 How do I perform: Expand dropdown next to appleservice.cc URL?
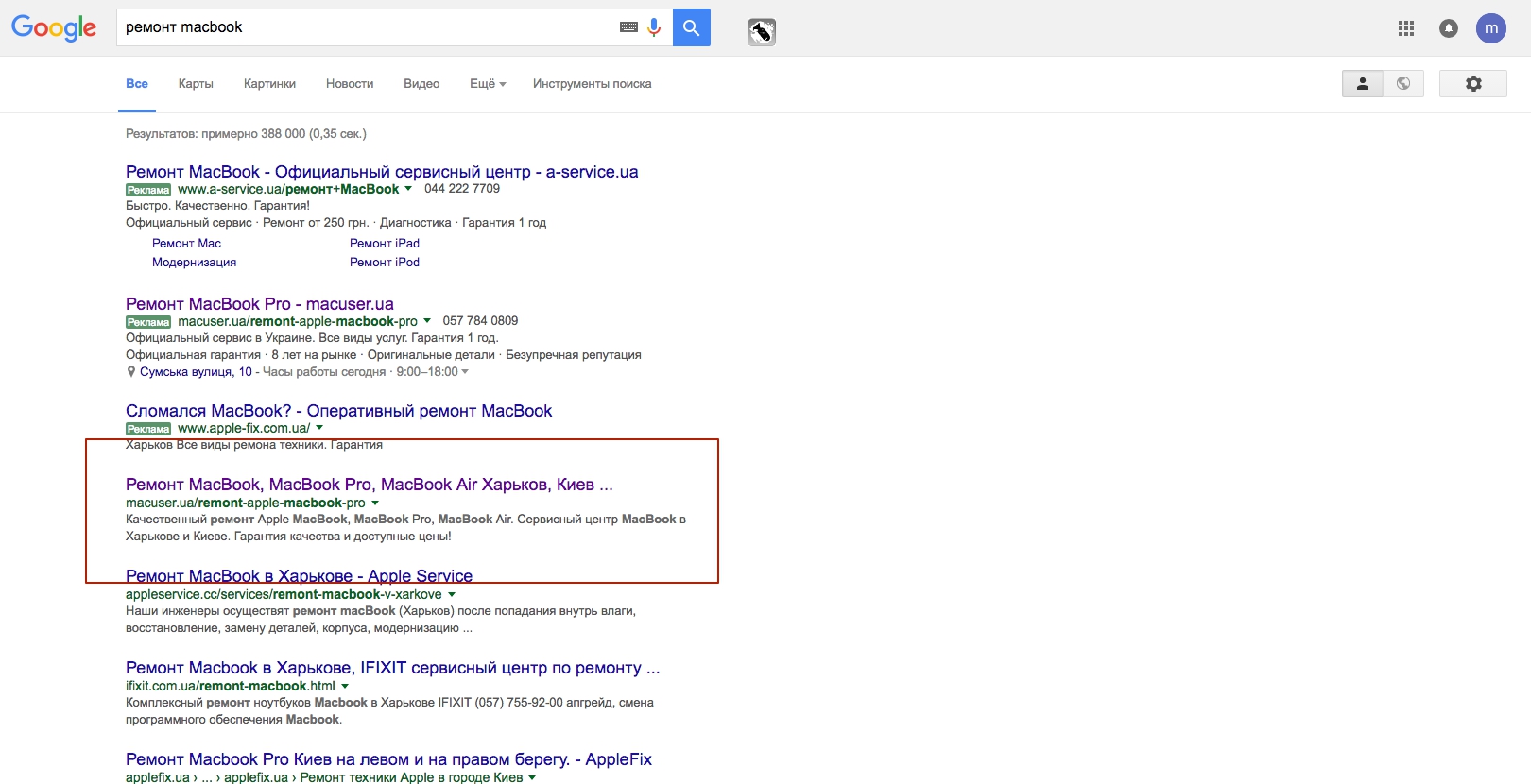(452, 595)
